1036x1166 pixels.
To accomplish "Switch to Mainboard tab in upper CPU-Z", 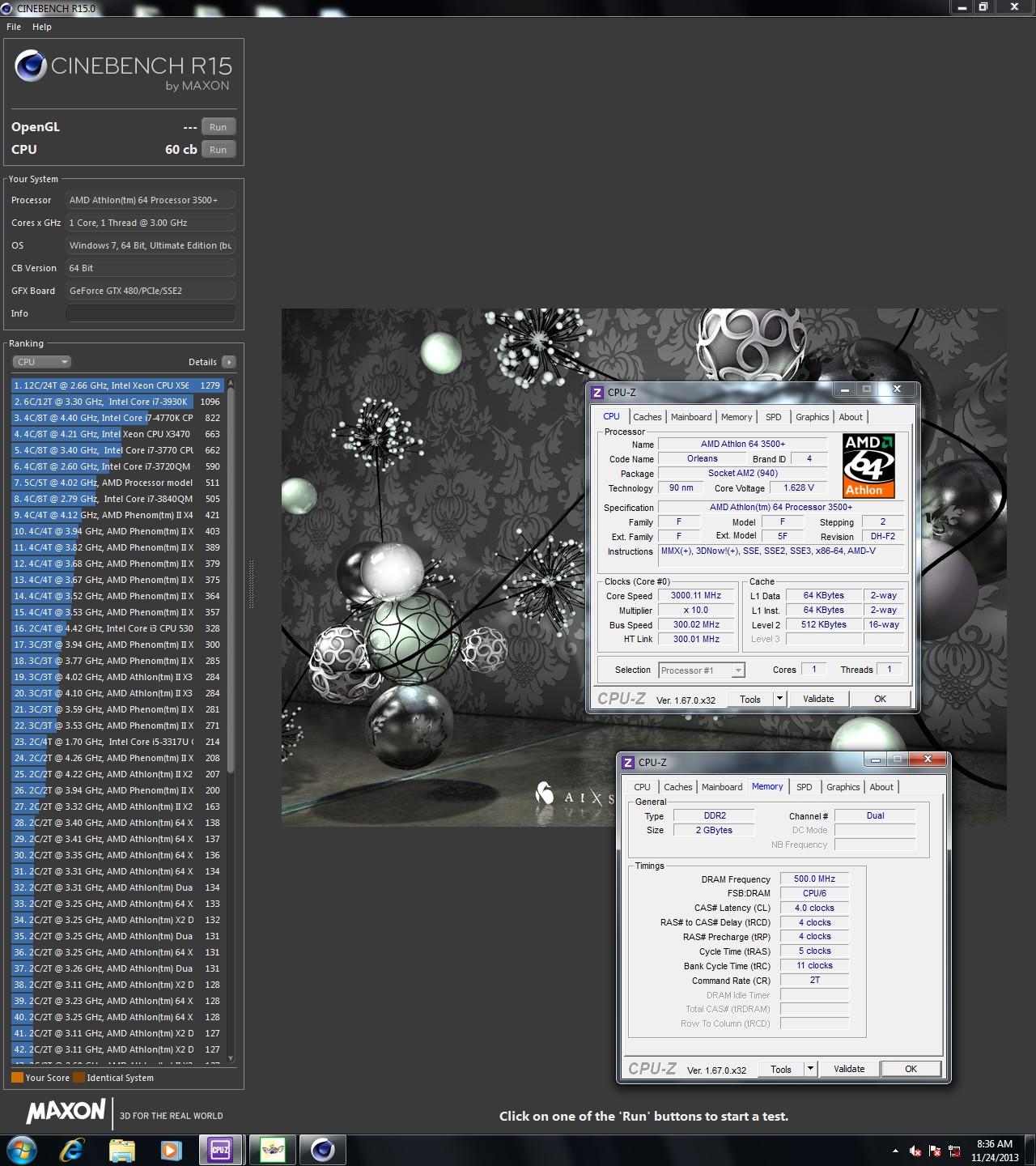I will (691, 417).
